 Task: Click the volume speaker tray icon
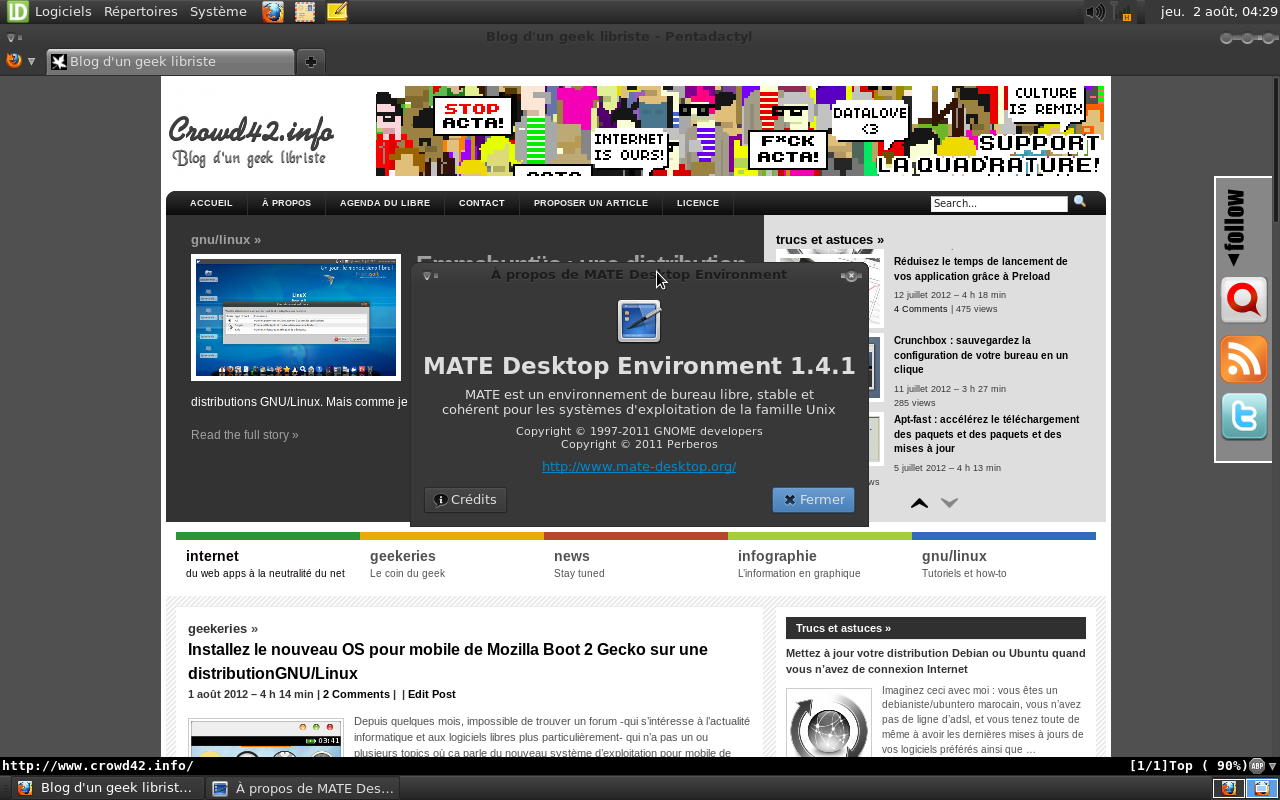(x=1096, y=12)
